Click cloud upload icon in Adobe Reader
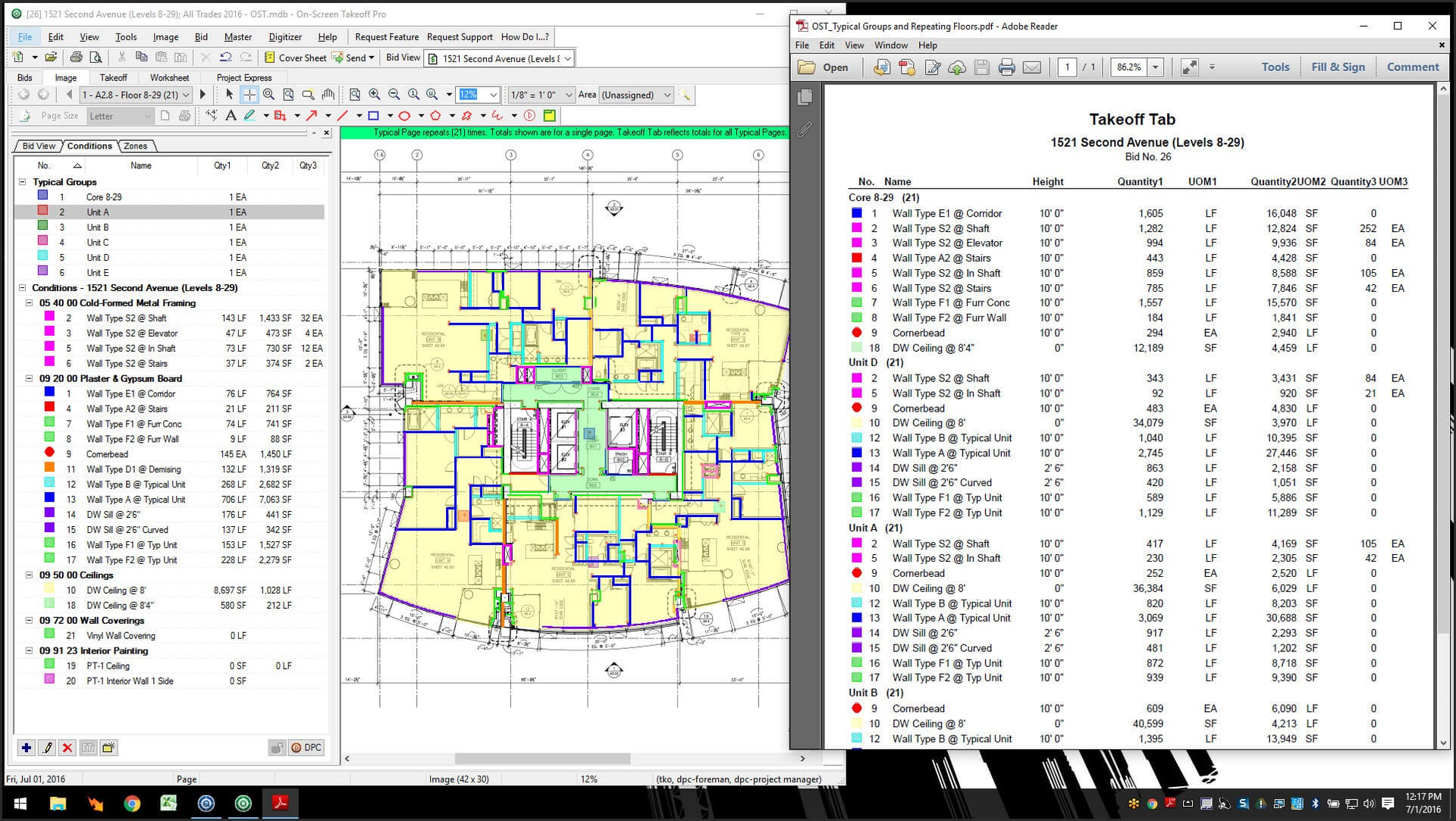 957,67
